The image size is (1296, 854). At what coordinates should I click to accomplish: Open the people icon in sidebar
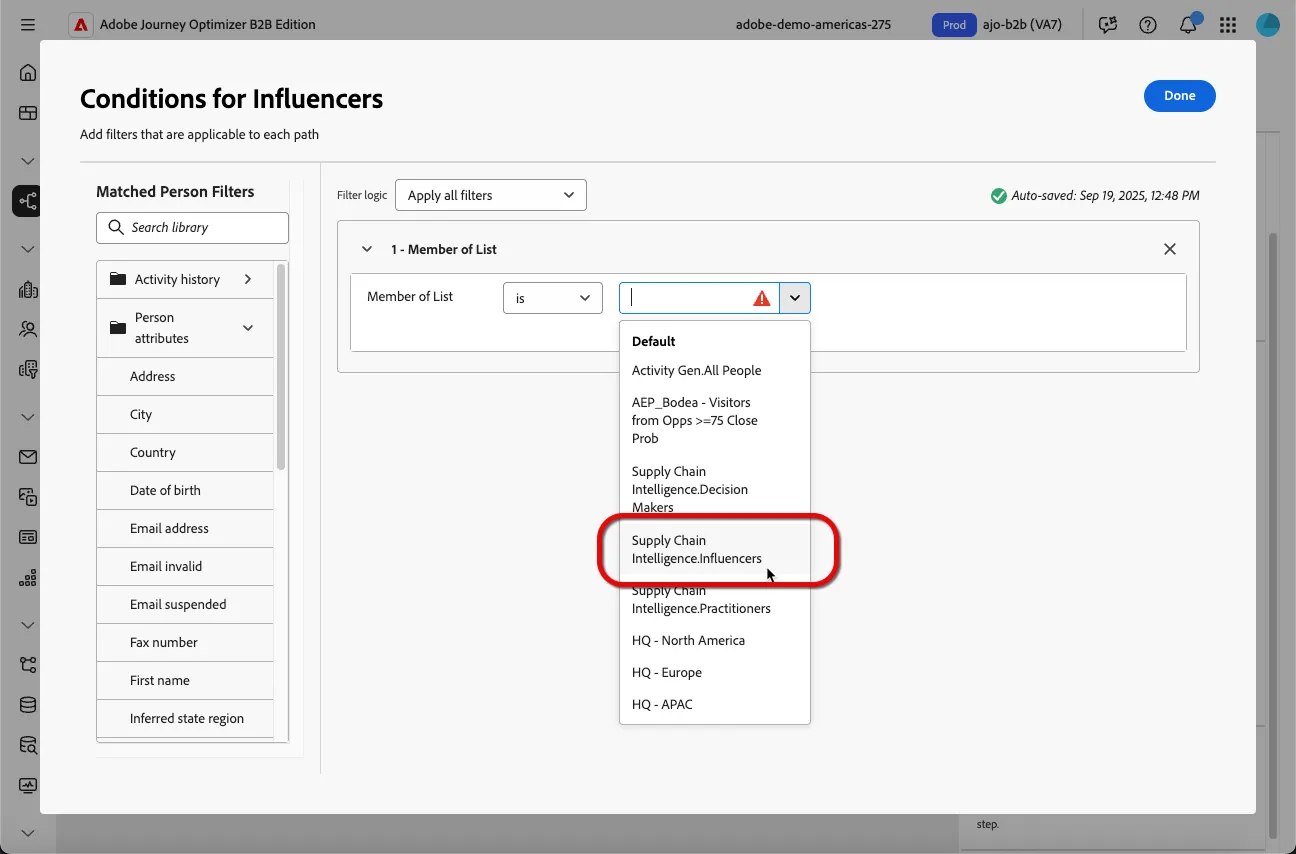tap(28, 329)
